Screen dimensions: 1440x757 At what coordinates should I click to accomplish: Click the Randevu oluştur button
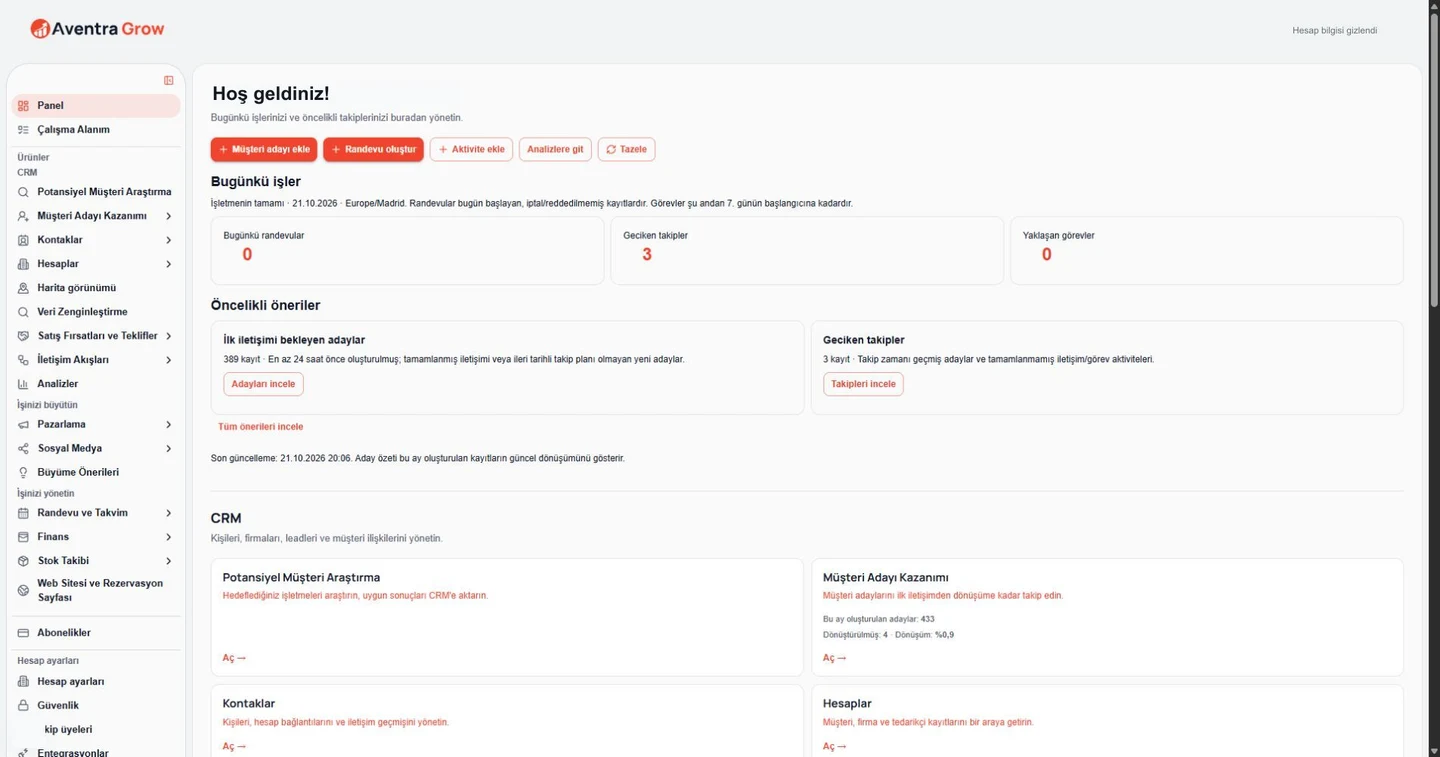pos(373,150)
